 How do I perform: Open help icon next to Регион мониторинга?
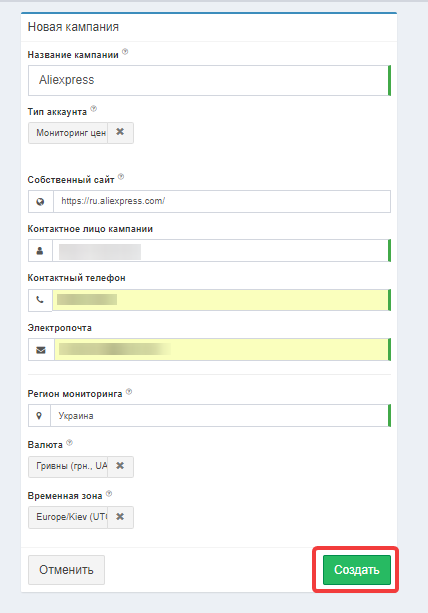pyautogui.click(x=129, y=391)
